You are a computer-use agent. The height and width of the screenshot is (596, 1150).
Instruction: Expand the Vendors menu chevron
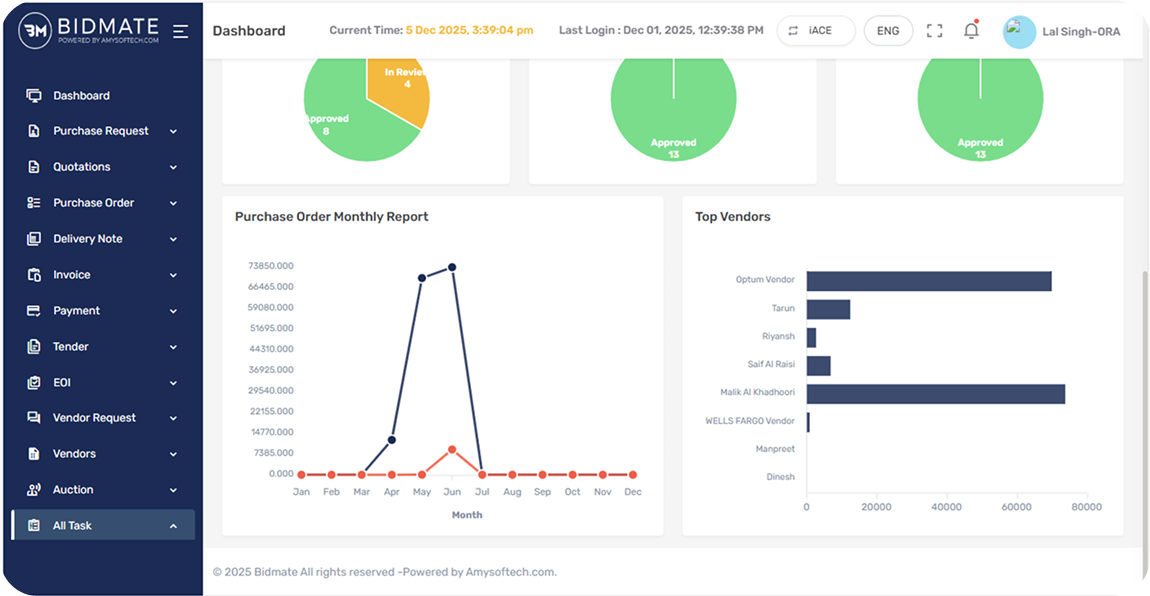click(173, 454)
